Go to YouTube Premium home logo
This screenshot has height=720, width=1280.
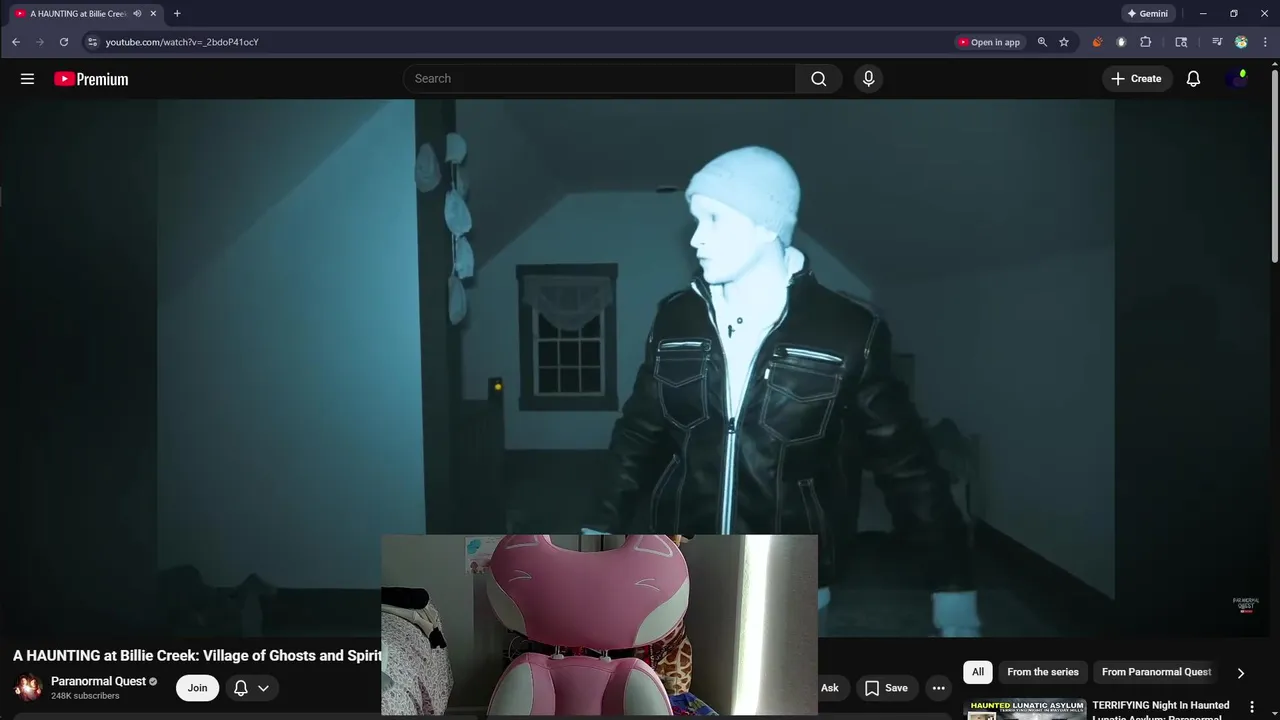pos(91,79)
